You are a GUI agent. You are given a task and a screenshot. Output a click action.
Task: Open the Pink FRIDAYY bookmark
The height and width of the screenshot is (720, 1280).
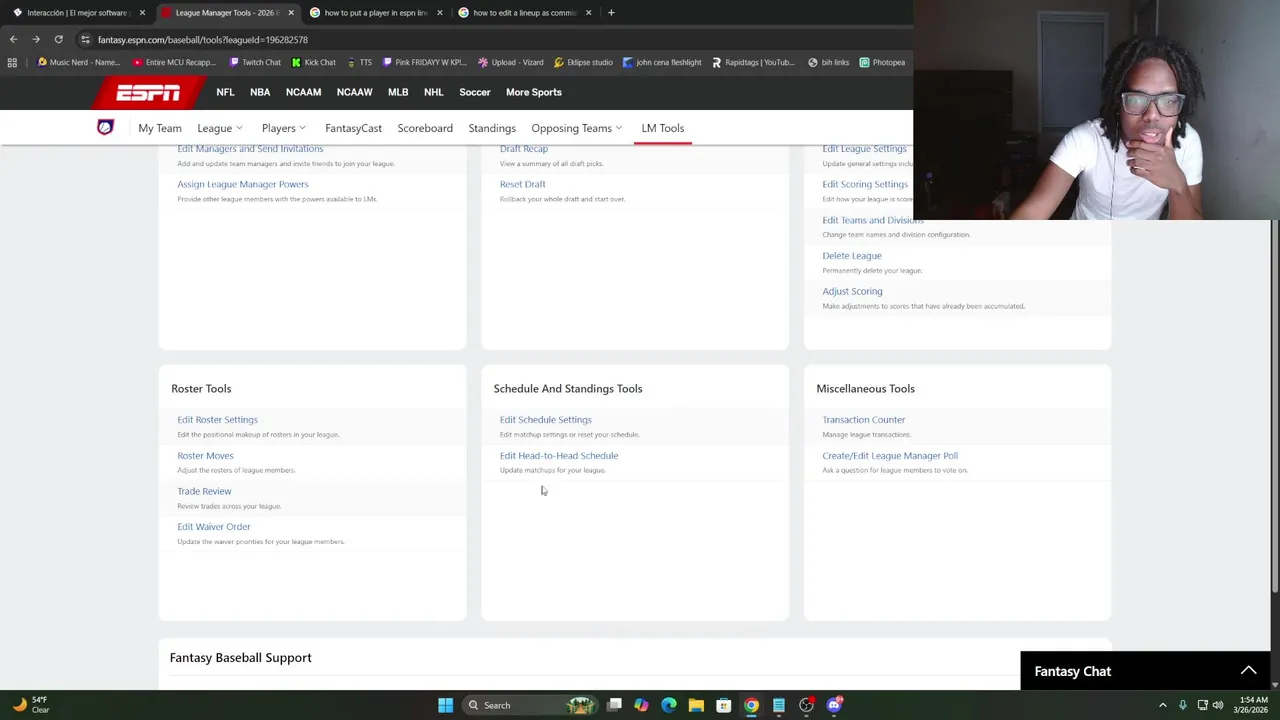[x=425, y=62]
